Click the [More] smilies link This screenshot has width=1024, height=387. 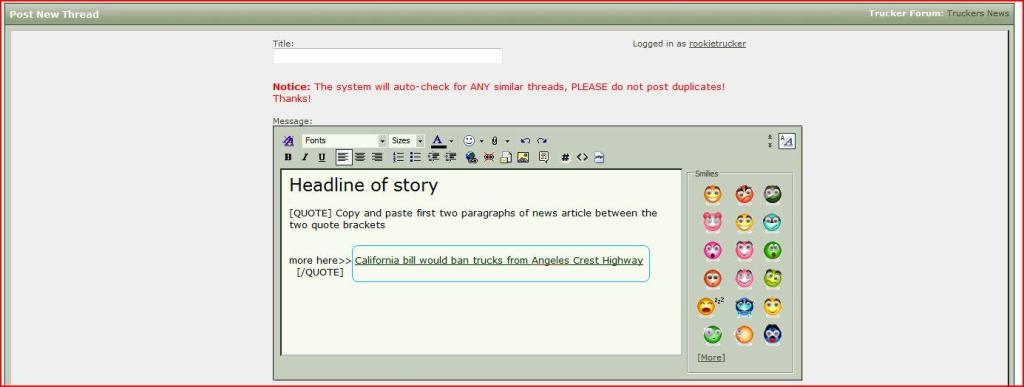coord(711,358)
